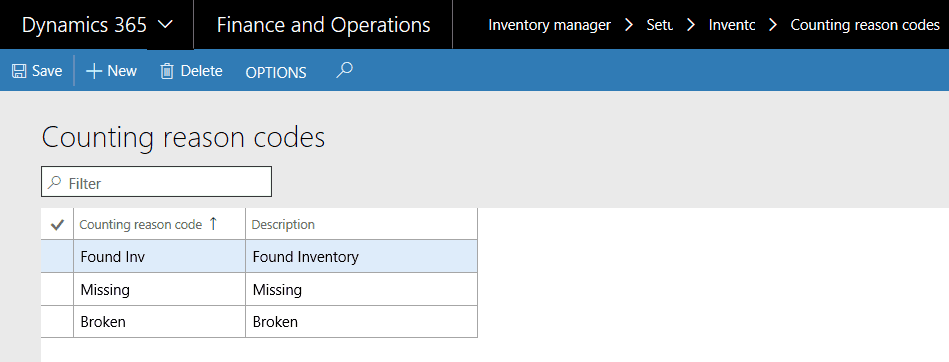
Task: Click the New plus icon
Action: (x=94, y=71)
